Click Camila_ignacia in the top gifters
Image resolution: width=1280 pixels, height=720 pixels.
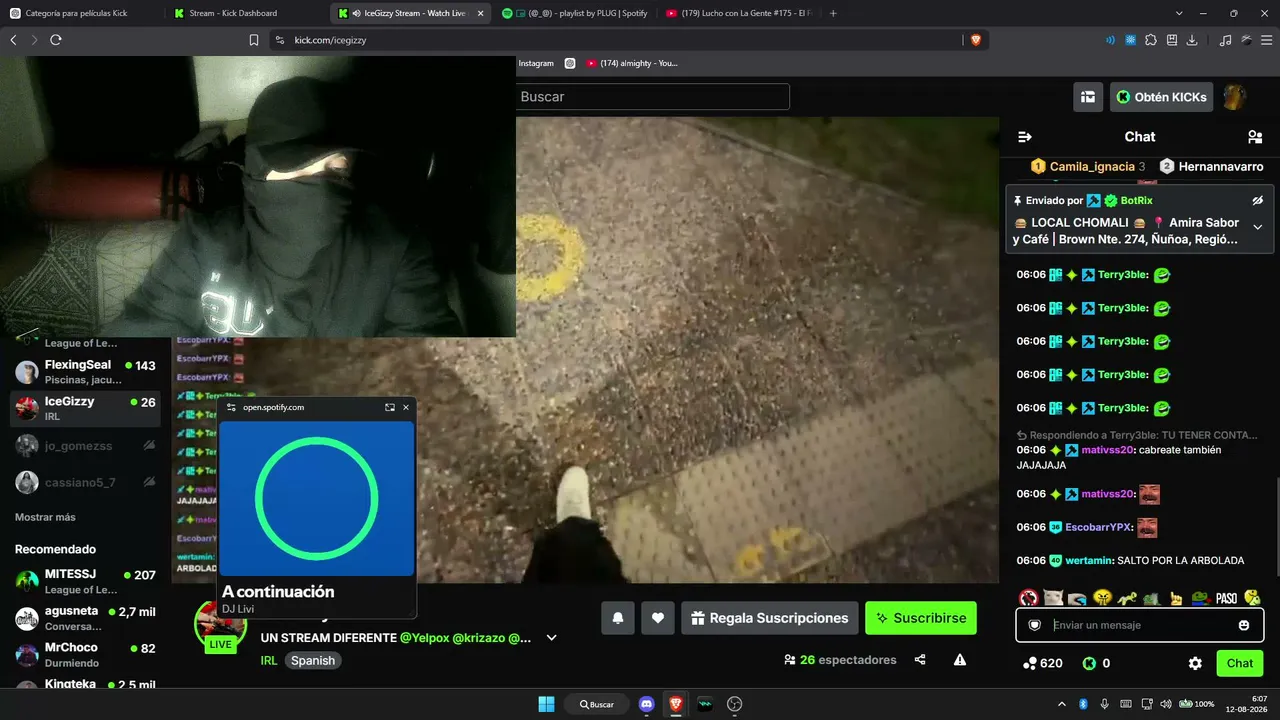[x=1092, y=167]
